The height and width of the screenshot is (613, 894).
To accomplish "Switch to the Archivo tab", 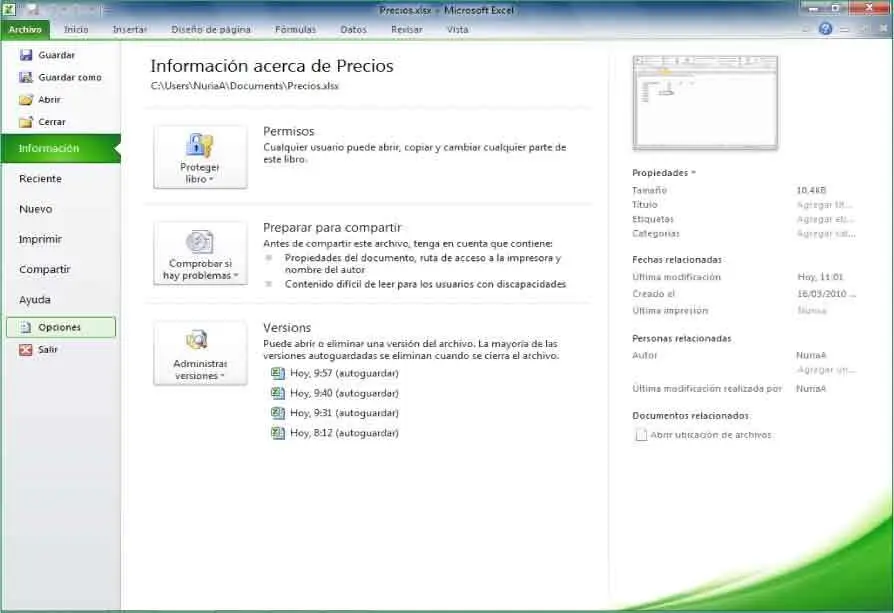I will [x=25, y=30].
